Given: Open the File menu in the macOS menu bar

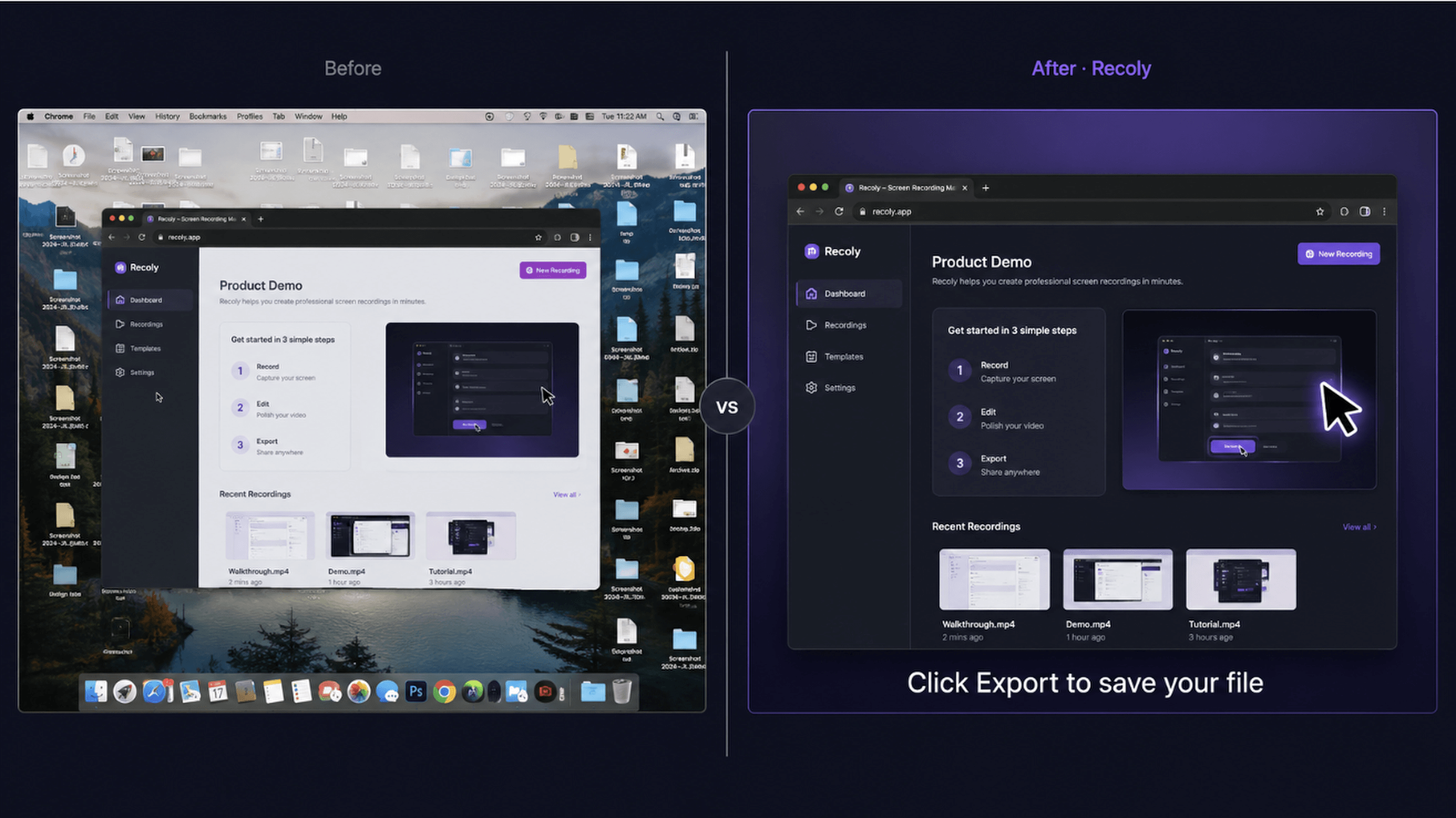Looking at the screenshot, I should [x=89, y=116].
